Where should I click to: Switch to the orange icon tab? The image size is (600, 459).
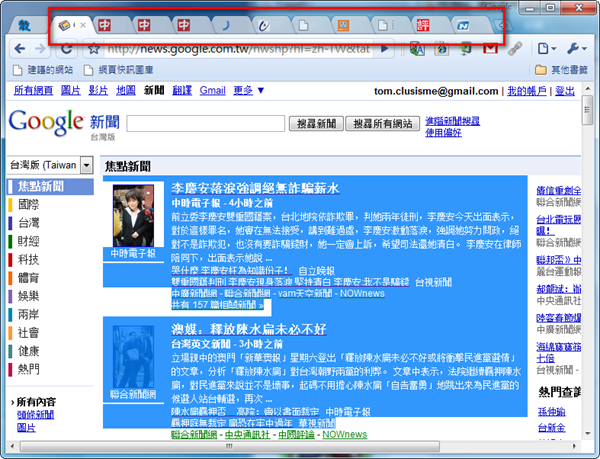click(x=343, y=26)
